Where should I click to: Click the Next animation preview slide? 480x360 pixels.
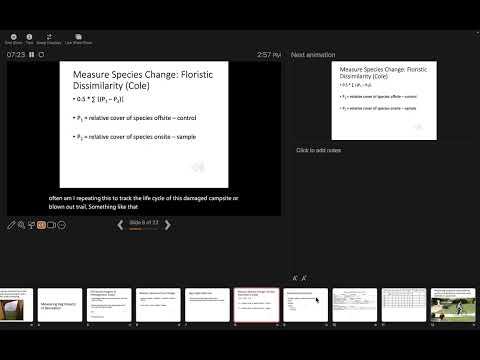tap(384, 101)
